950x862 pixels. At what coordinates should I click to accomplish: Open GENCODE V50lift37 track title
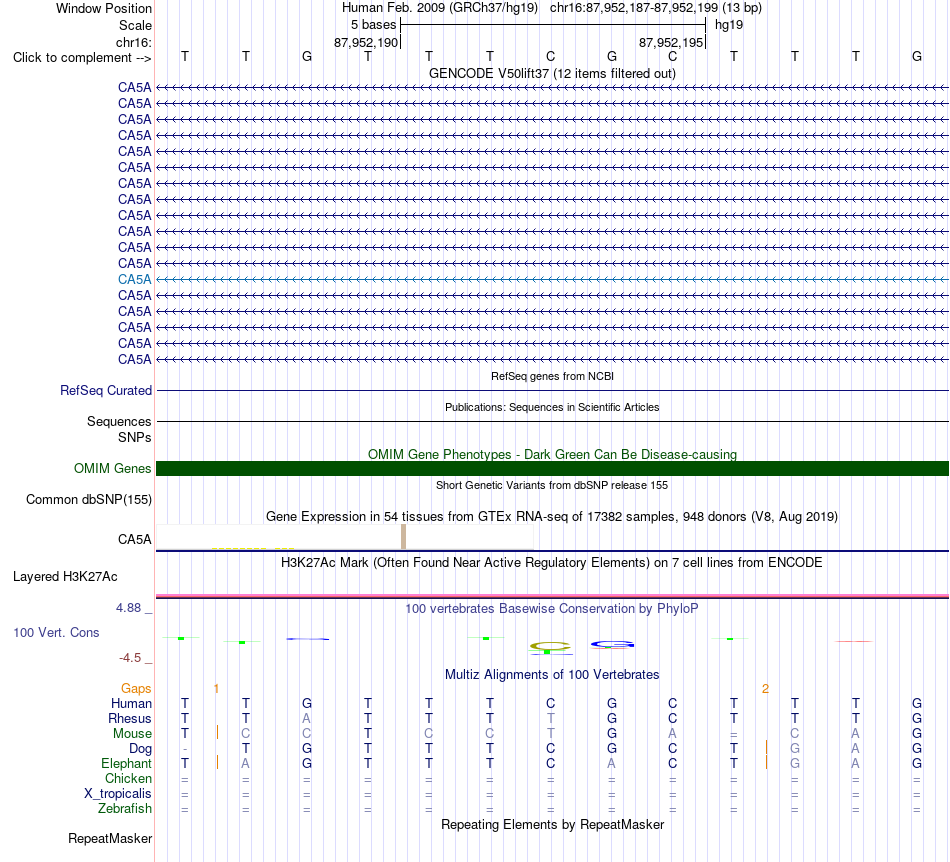coord(552,73)
